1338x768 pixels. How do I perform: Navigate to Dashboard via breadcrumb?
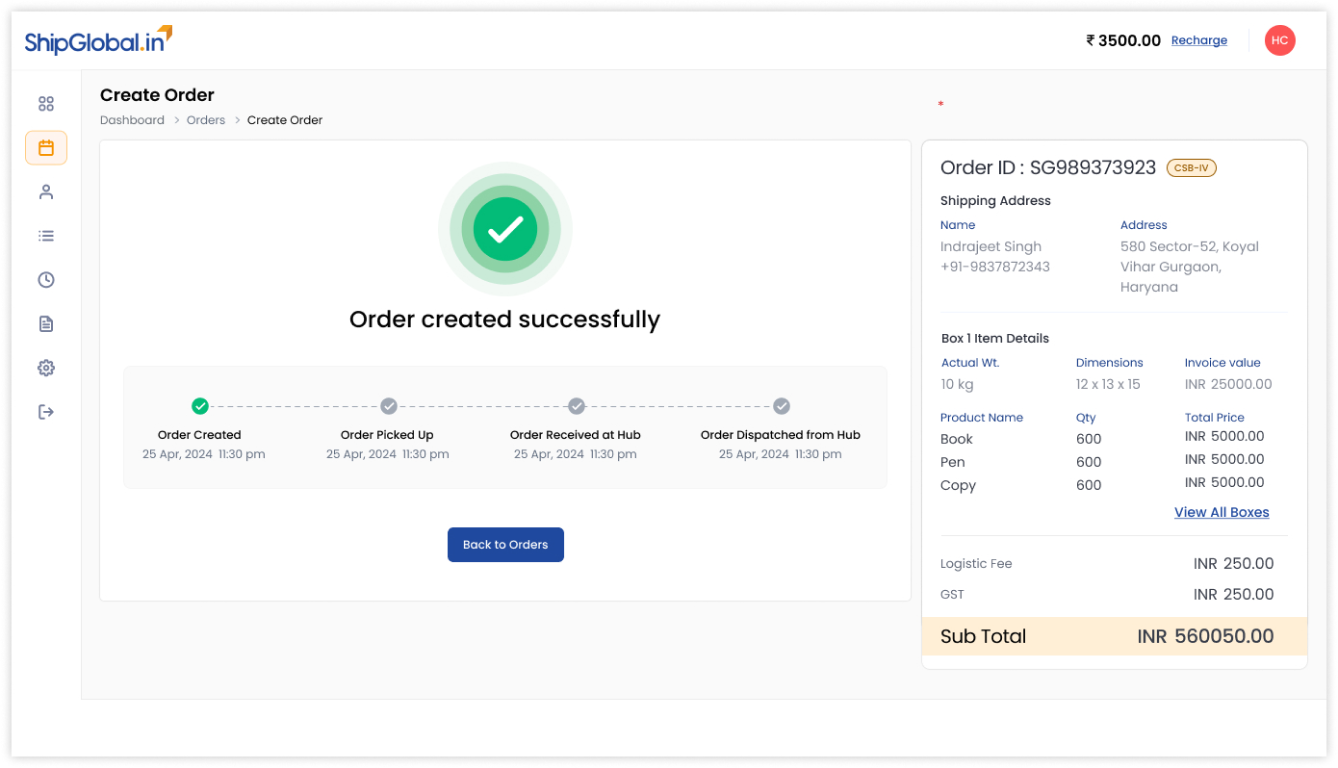tap(132, 119)
